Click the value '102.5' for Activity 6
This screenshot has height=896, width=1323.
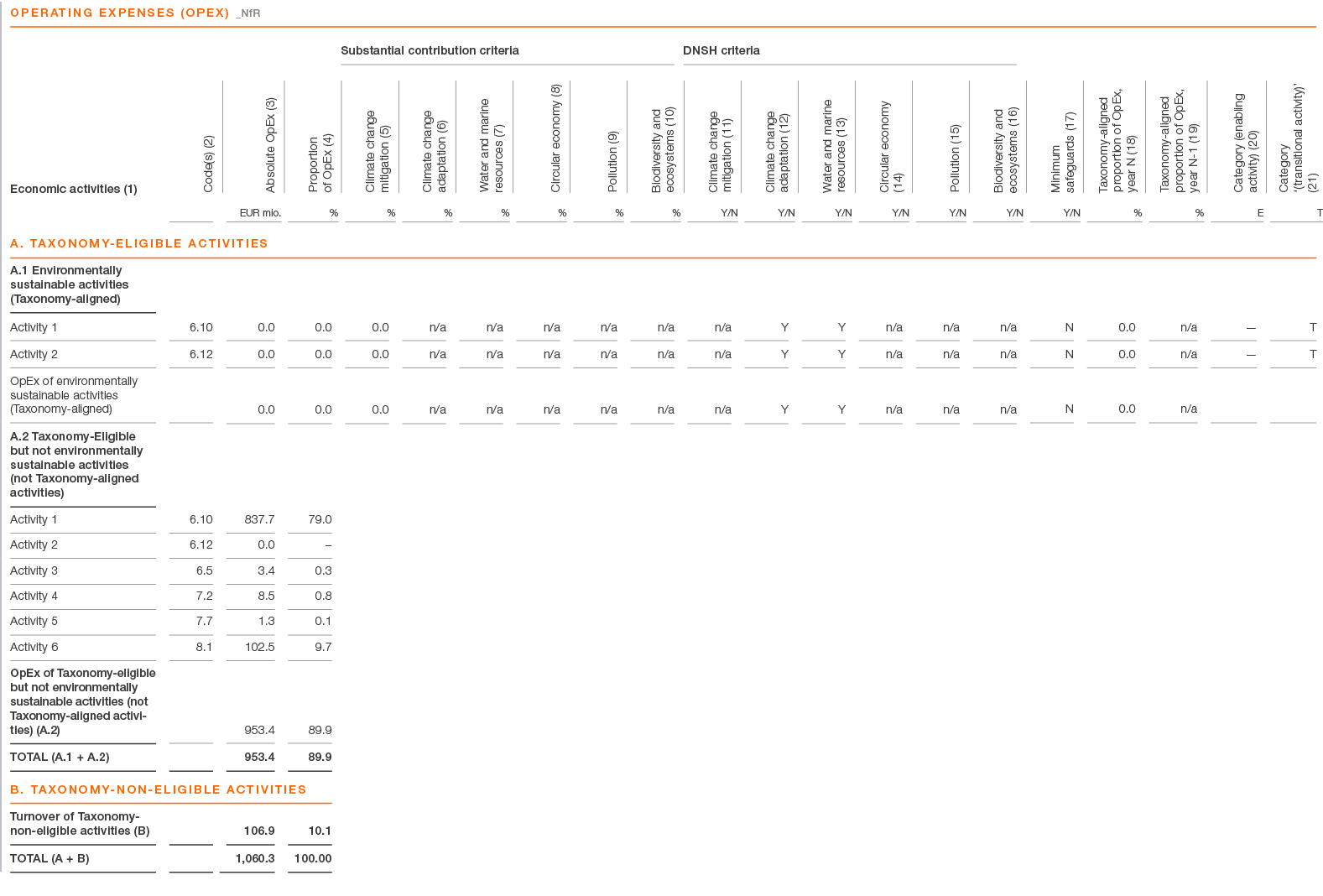259,647
